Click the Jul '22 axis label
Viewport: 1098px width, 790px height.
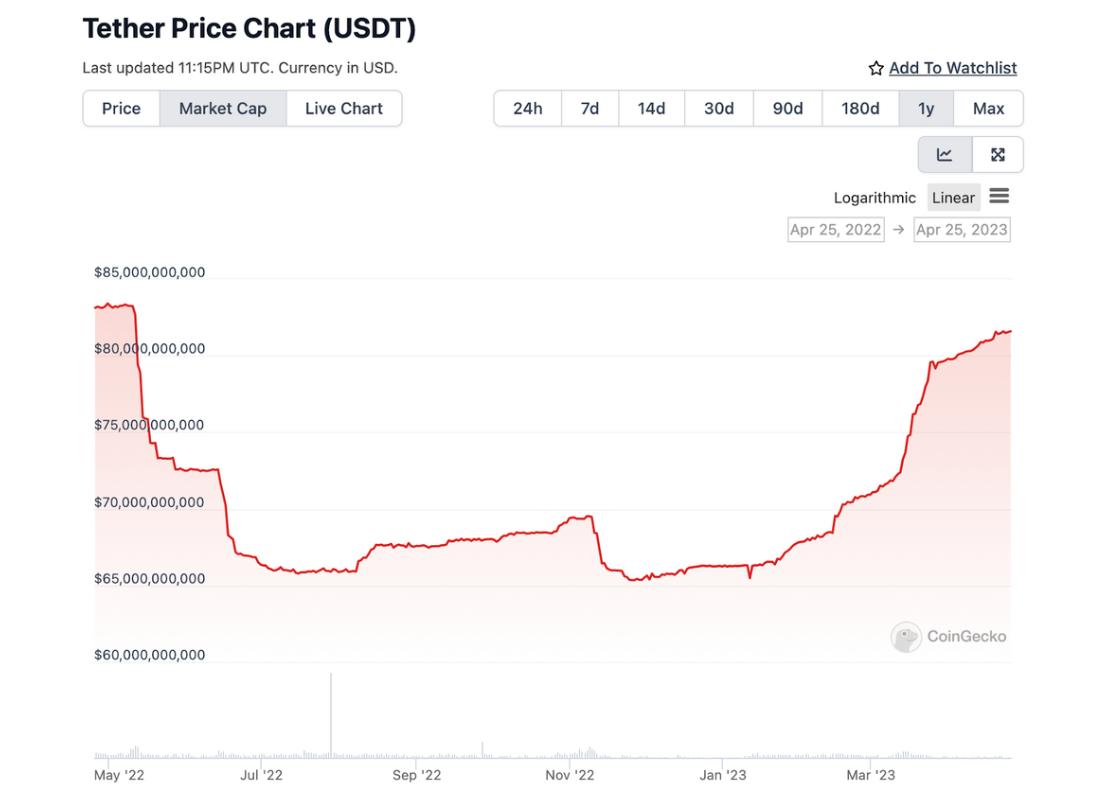pyautogui.click(x=261, y=775)
